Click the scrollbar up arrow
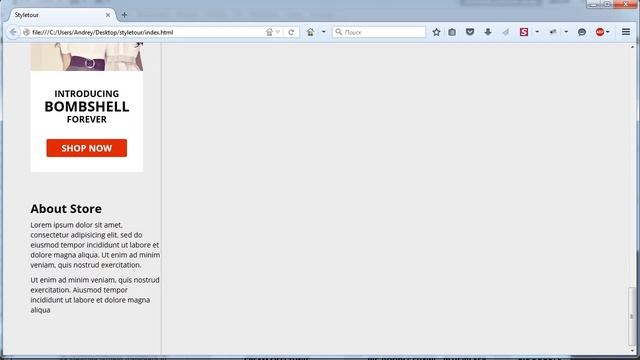The width and height of the screenshot is (640, 360). coord(632,47)
